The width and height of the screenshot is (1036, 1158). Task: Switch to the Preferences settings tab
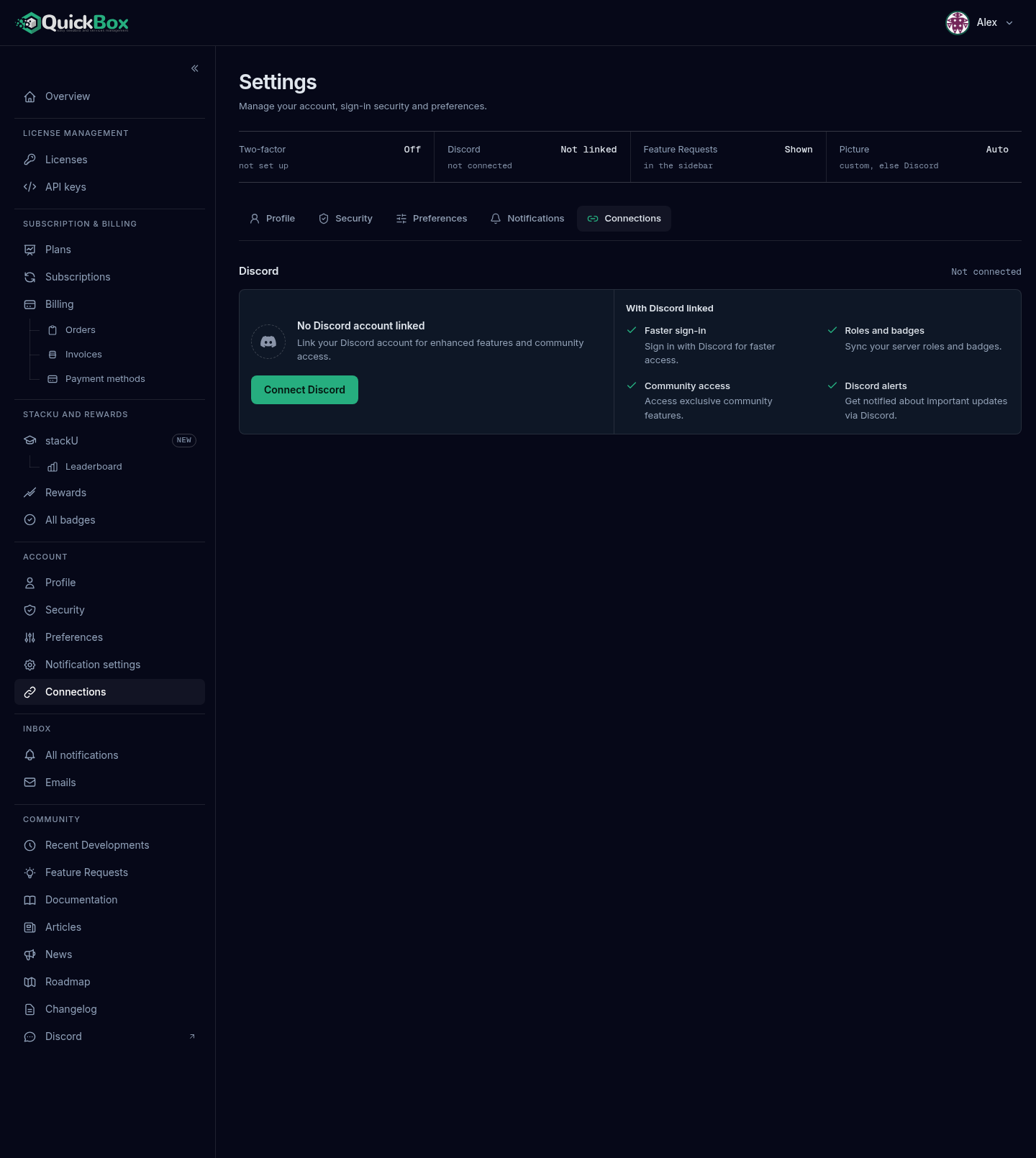pyautogui.click(x=432, y=219)
